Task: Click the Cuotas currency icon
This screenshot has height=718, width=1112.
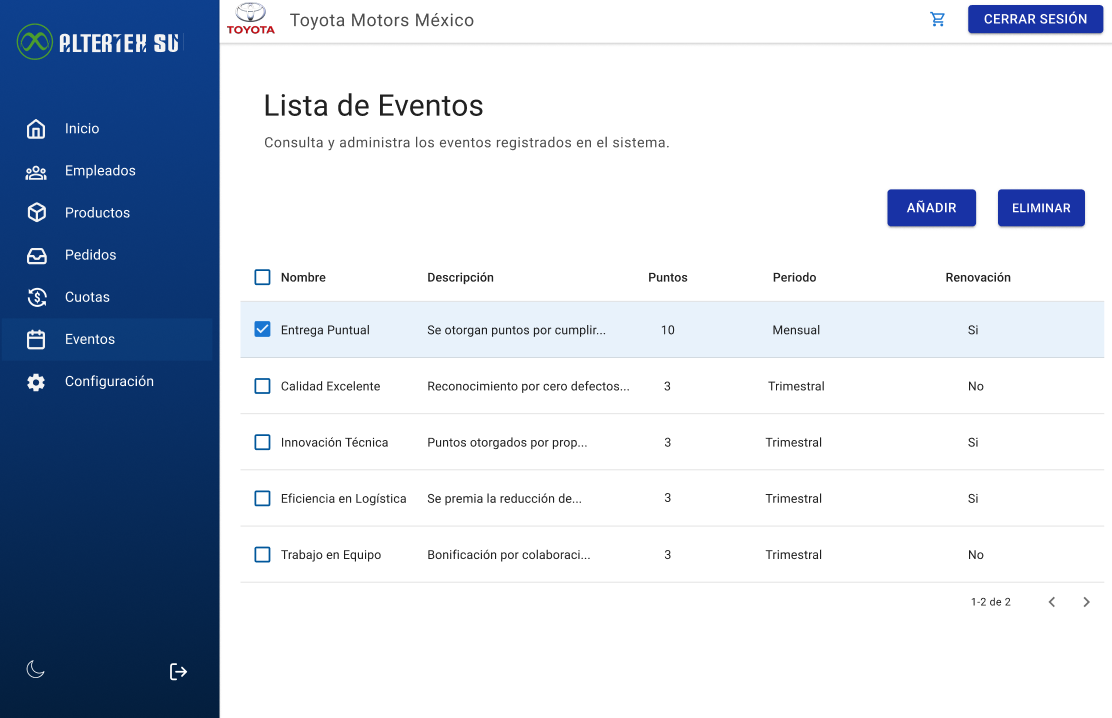Action: click(36, 297)
